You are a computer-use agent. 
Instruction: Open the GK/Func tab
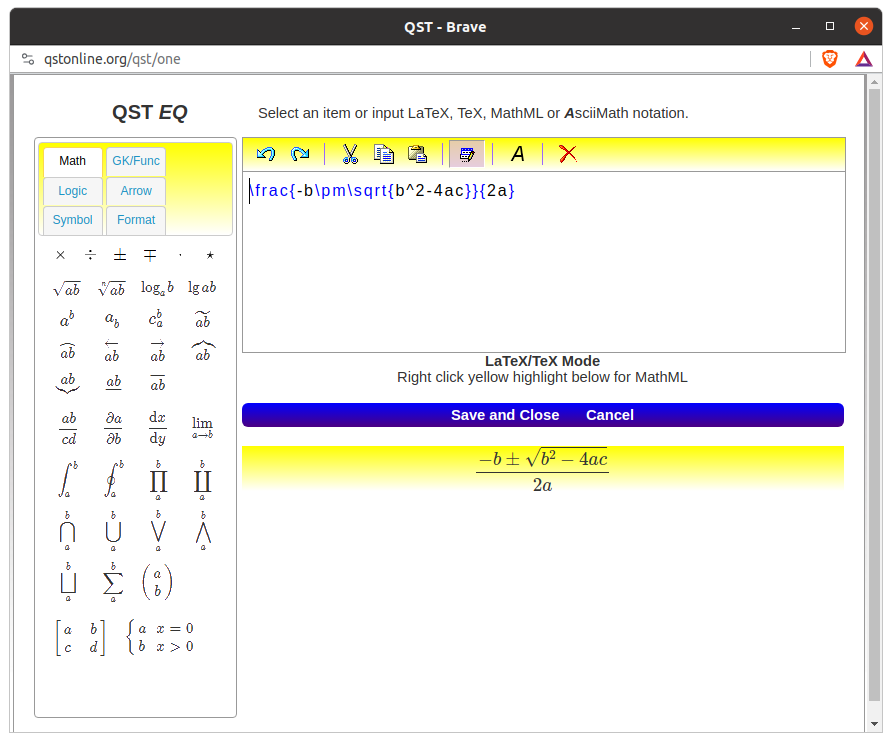point(136,161)
